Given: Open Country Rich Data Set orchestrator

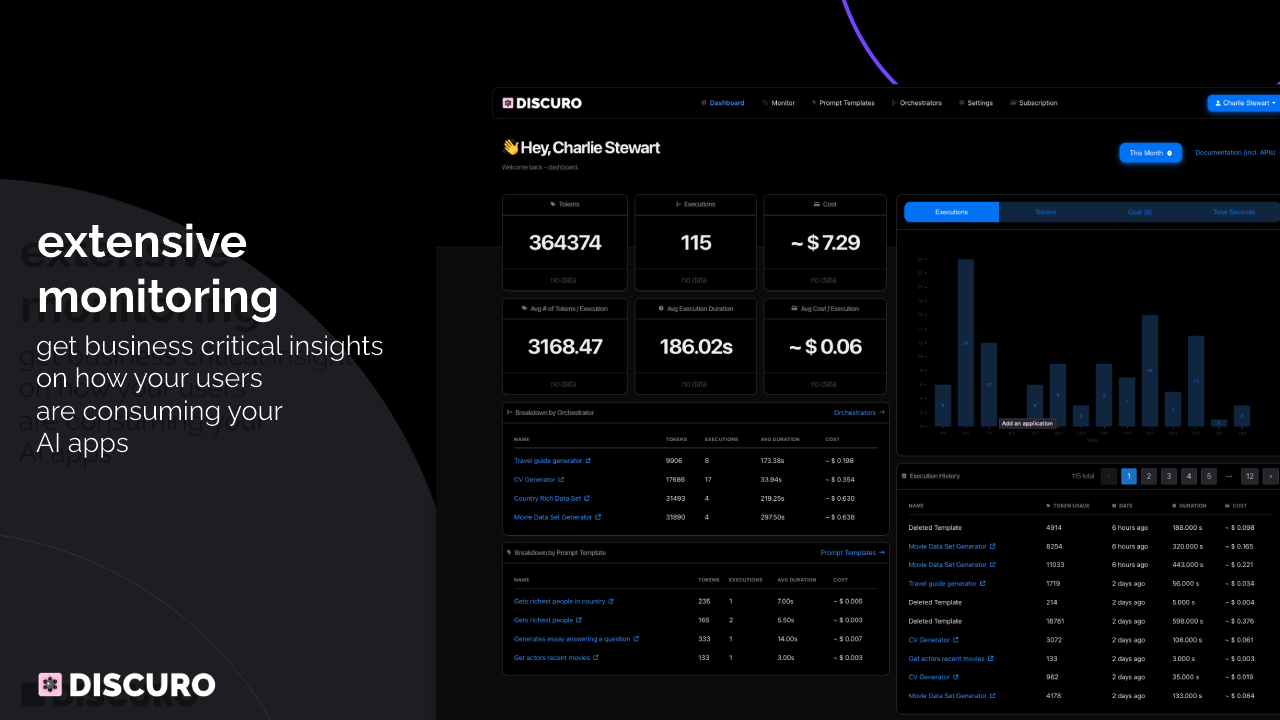Looking at the screenshot, I should (x=548, y=498).
